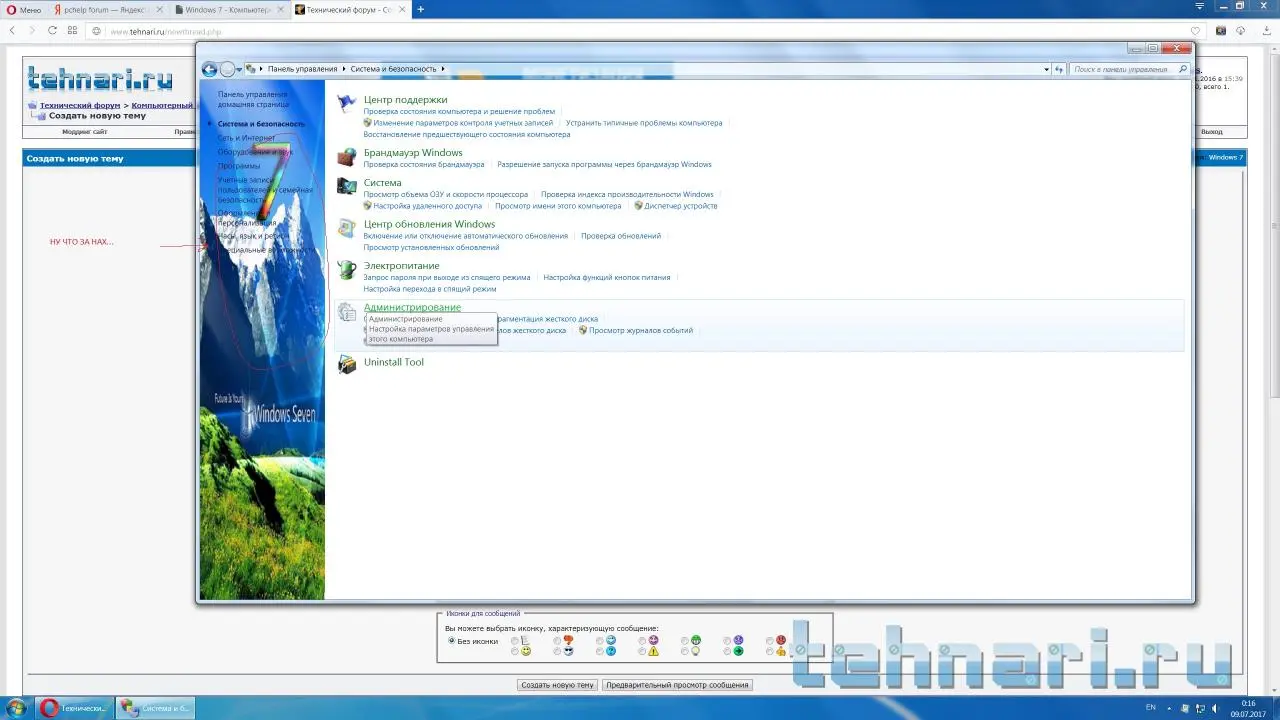Click the Система computer icon
1280x720 pixels.
(x=346, y=186)
